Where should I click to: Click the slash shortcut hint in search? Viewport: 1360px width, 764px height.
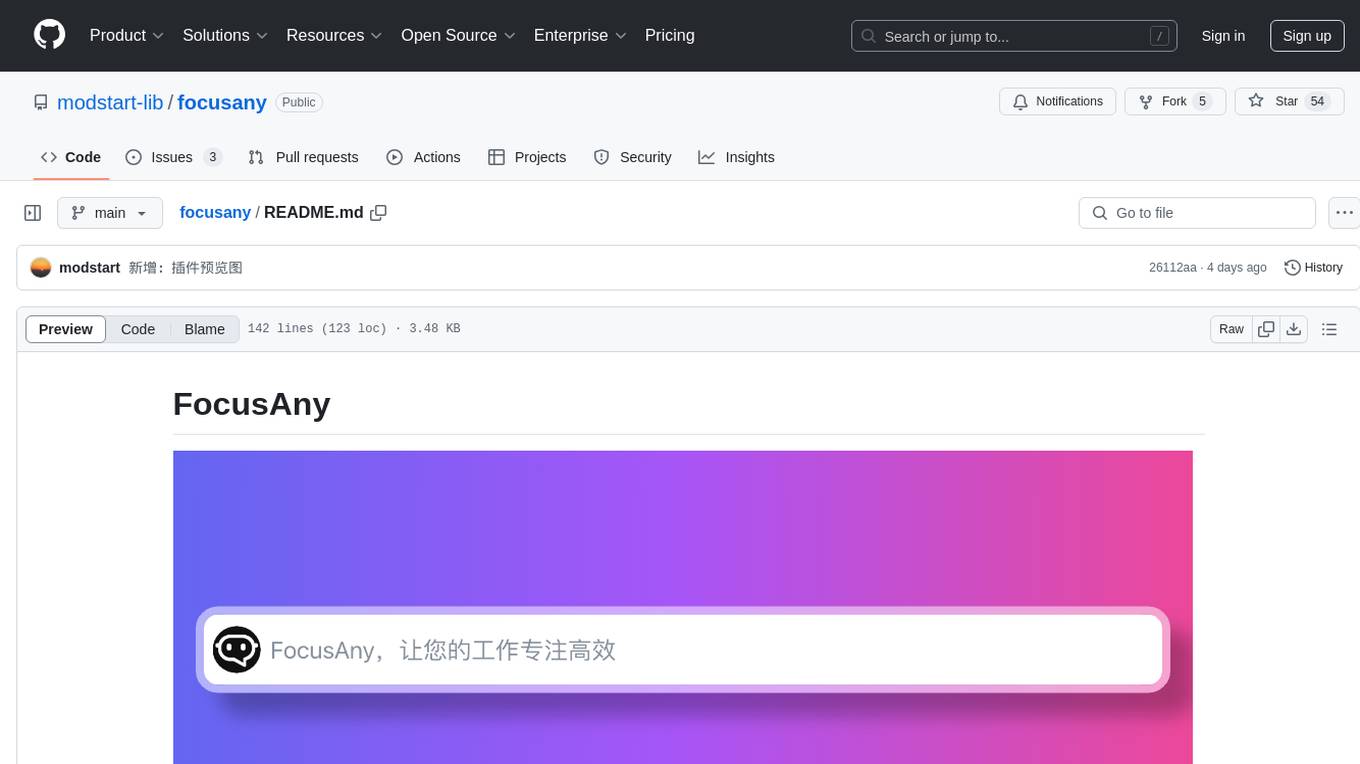(1159, 36)
